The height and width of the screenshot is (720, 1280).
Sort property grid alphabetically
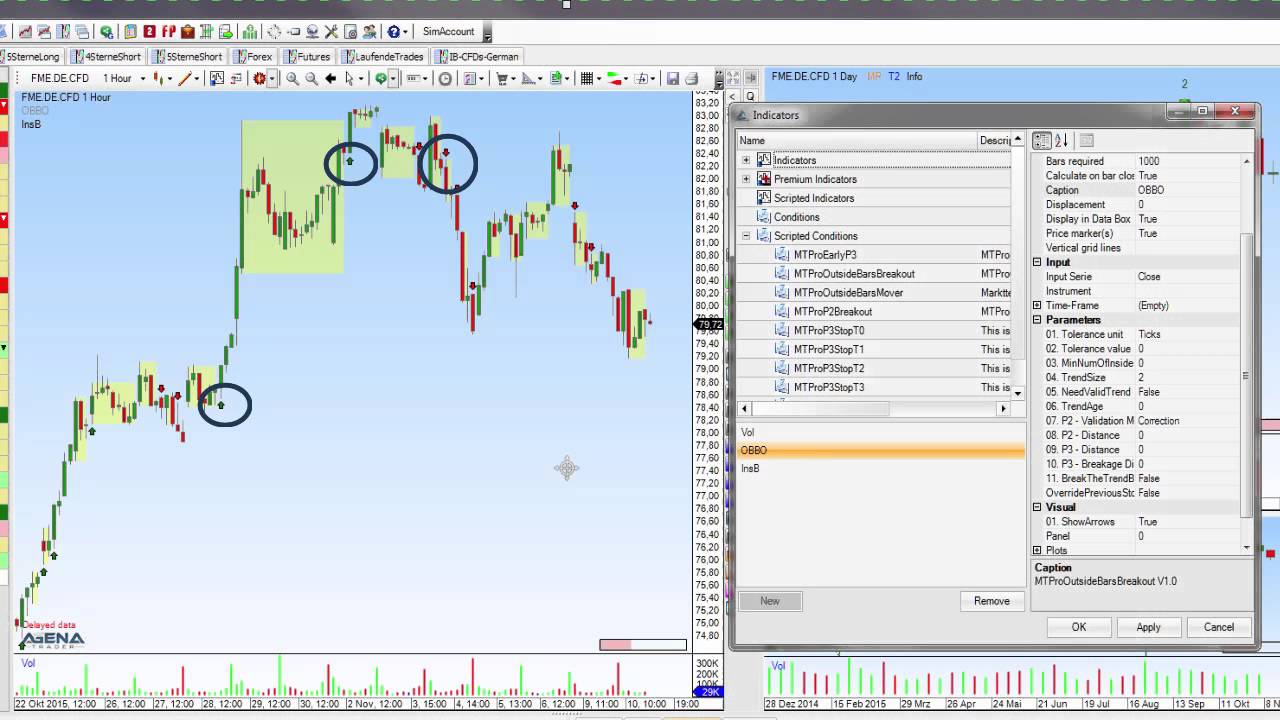(1061, 141)
